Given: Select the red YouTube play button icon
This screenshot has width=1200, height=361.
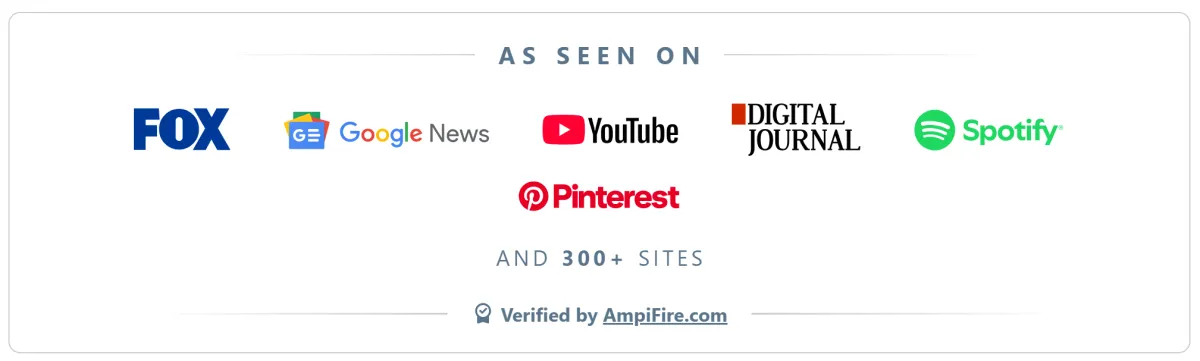Looking at the screenshot, I should (x=563, y=130).
